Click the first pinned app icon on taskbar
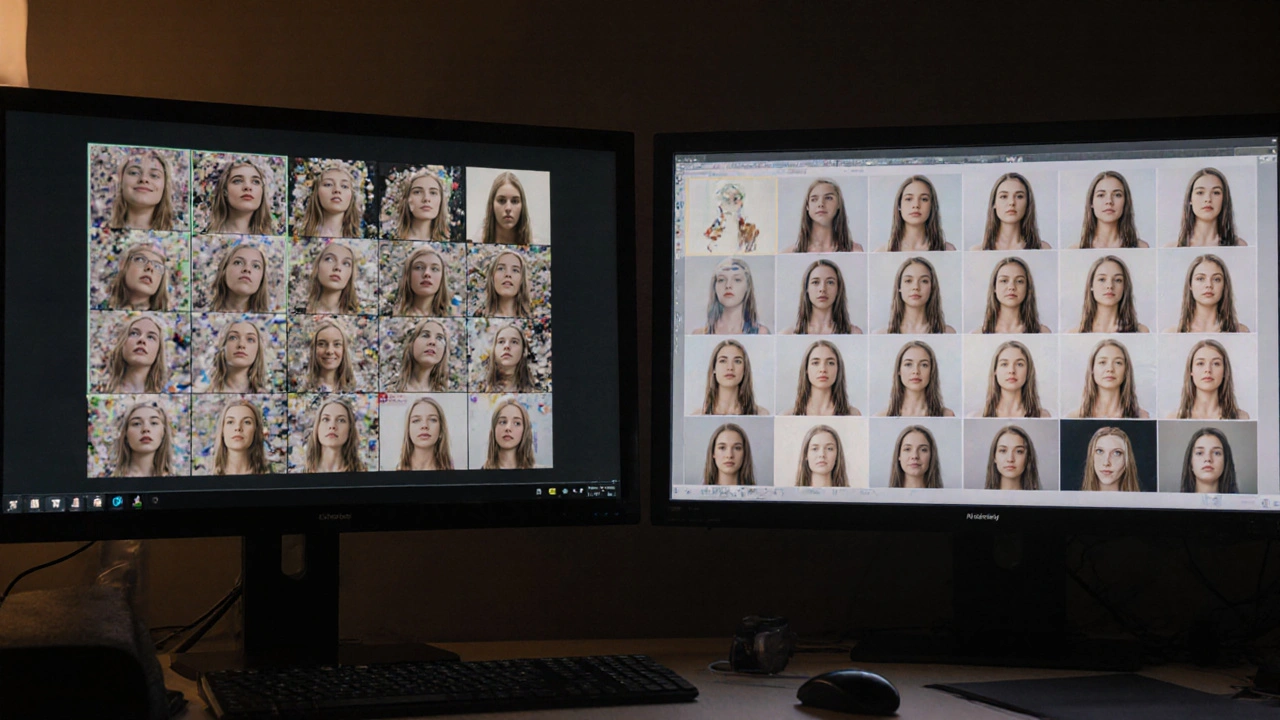This screenshot has height=720, width=1280. tap(14, 503)
